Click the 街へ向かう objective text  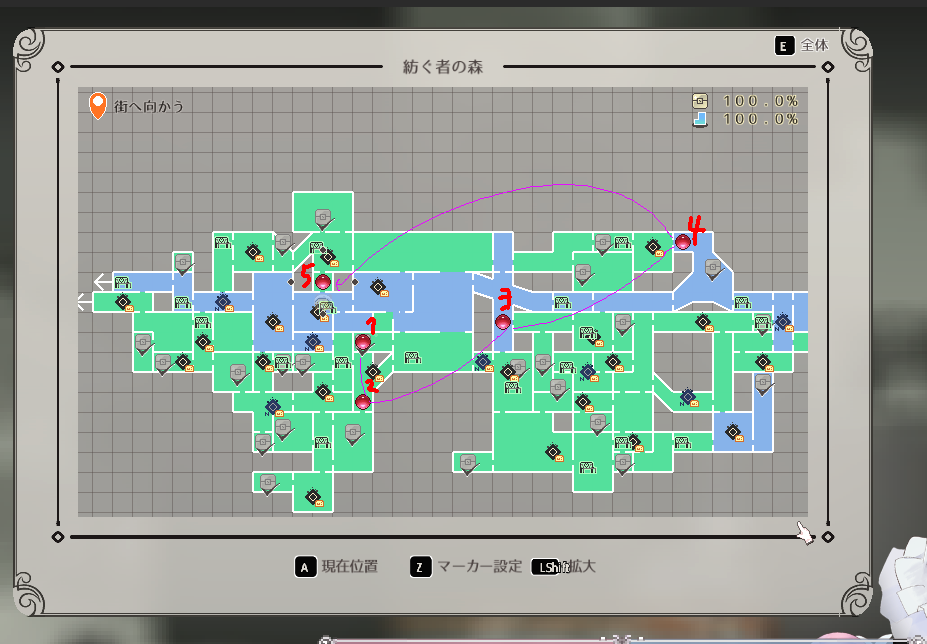149,106
